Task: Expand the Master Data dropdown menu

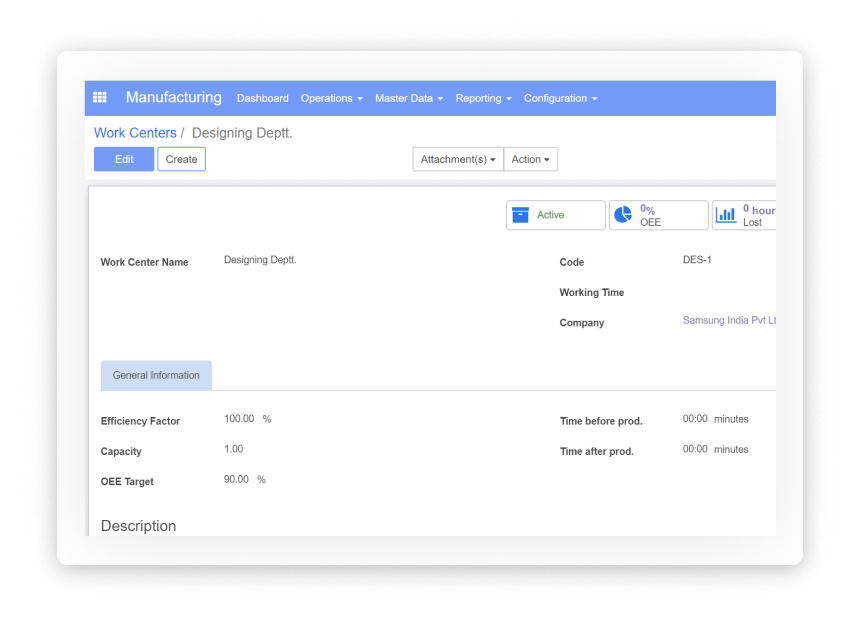Action: (409, 98)
